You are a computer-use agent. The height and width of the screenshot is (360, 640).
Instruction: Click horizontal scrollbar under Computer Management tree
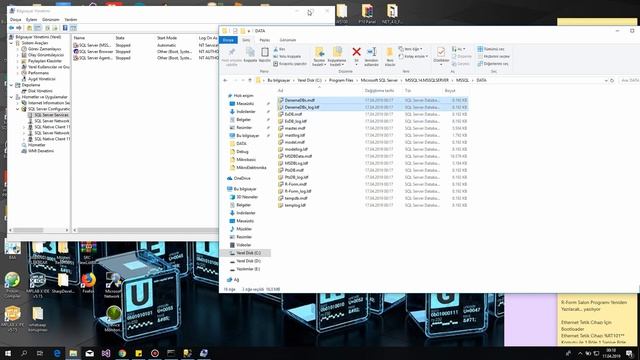(29, 230)
